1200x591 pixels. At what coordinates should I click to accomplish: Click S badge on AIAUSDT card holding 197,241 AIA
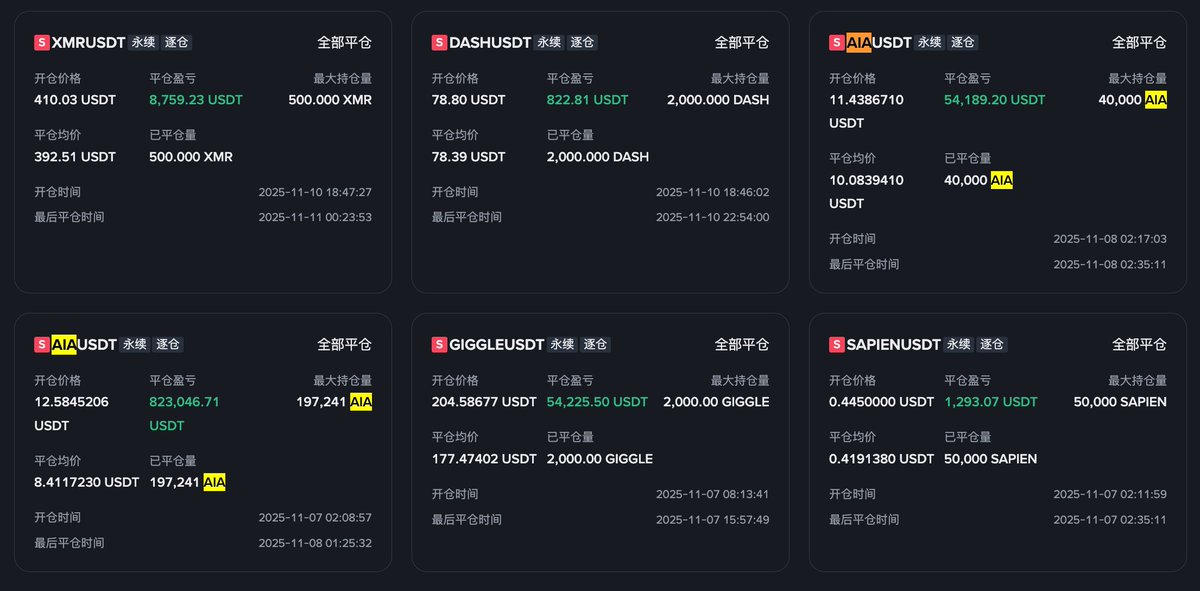point(41,345)
